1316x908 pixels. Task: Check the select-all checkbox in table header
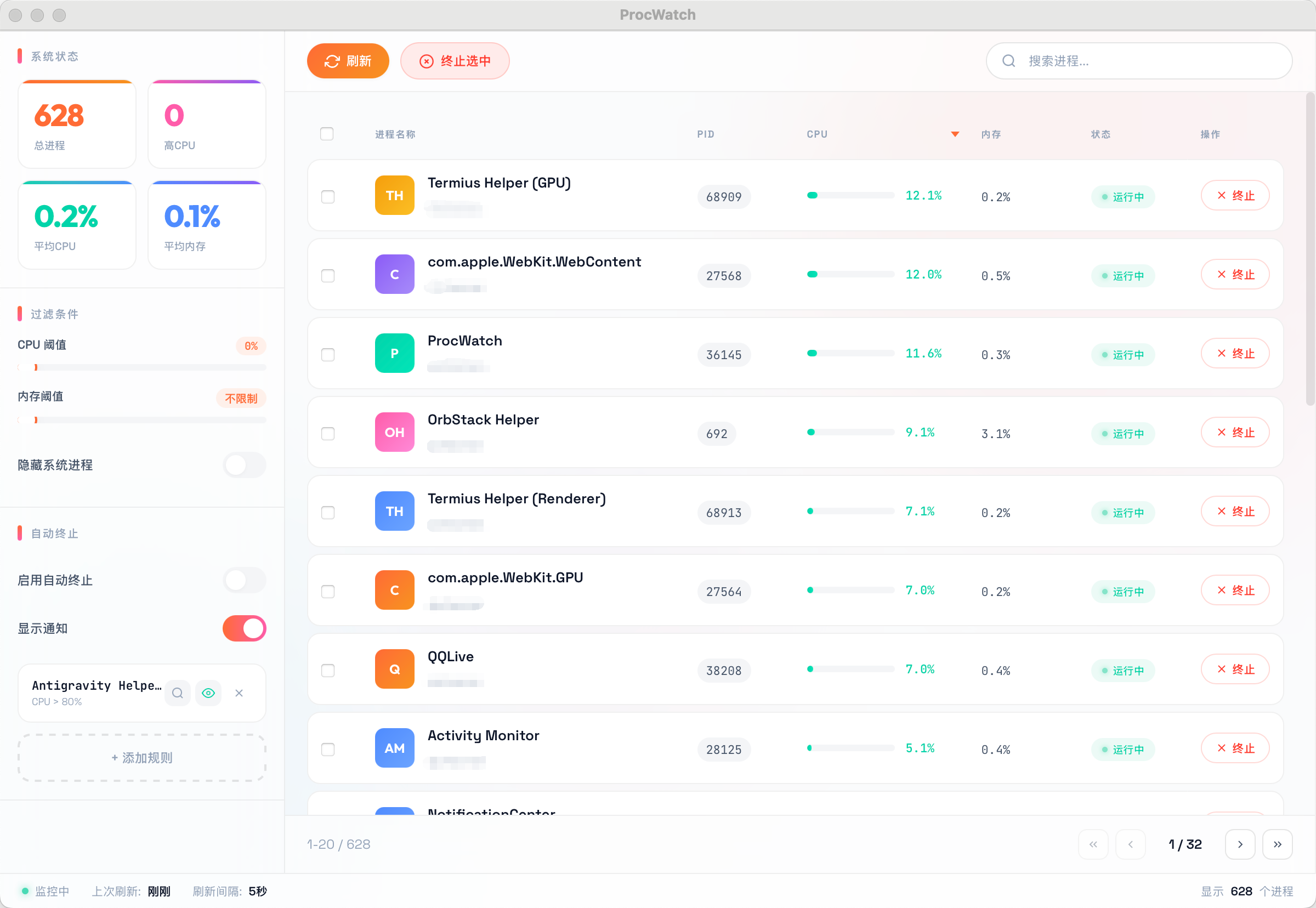(x=327, y=134)
